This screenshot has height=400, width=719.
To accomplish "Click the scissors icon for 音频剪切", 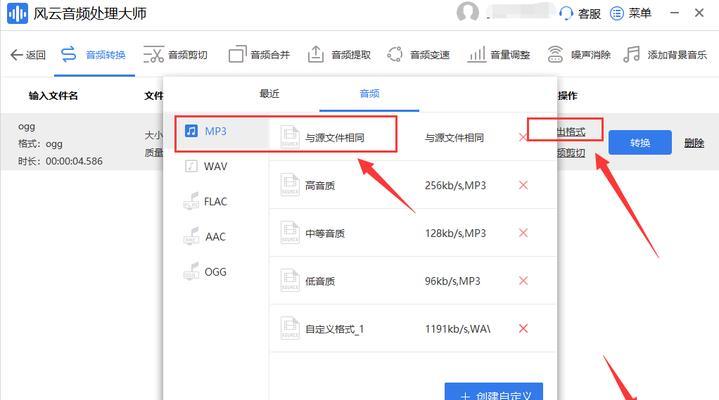I will pos(154,55).
